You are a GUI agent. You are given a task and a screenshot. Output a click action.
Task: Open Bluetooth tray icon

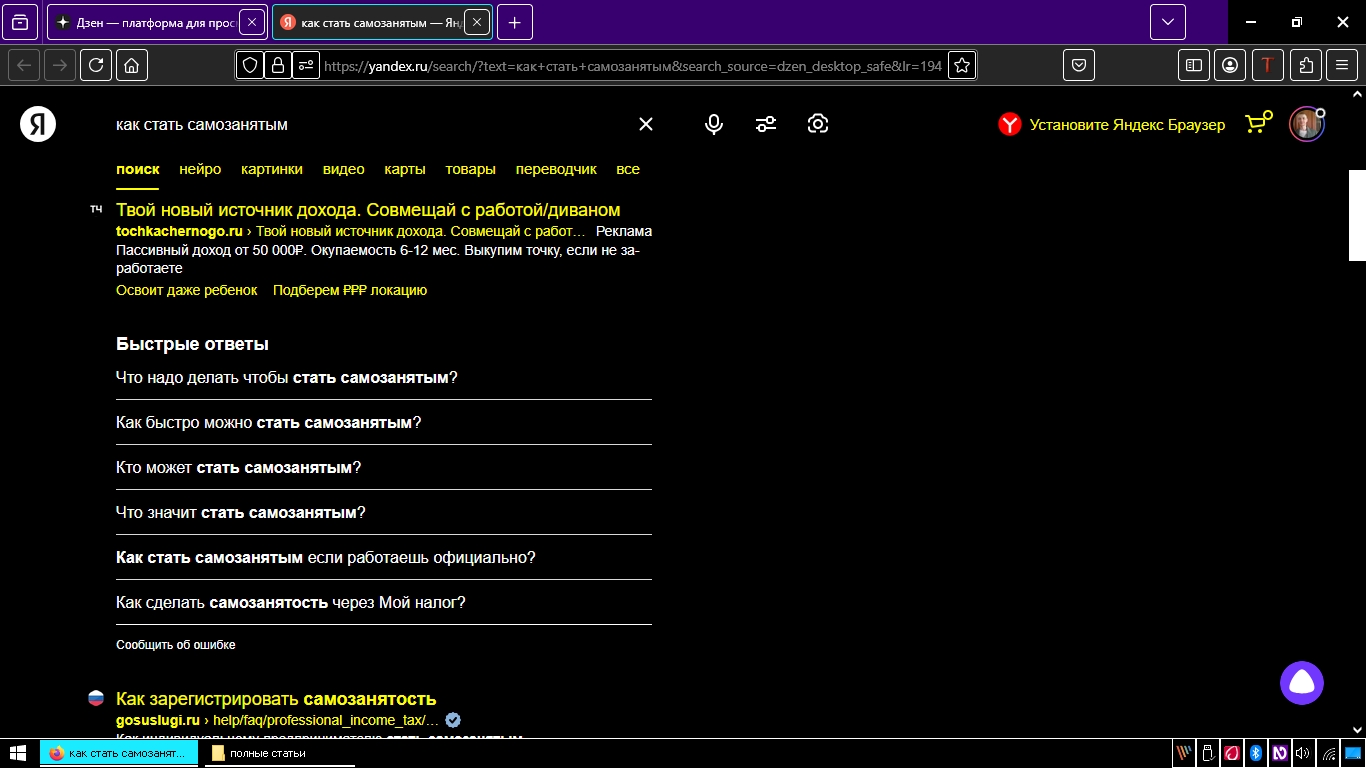coord(1255,753)
